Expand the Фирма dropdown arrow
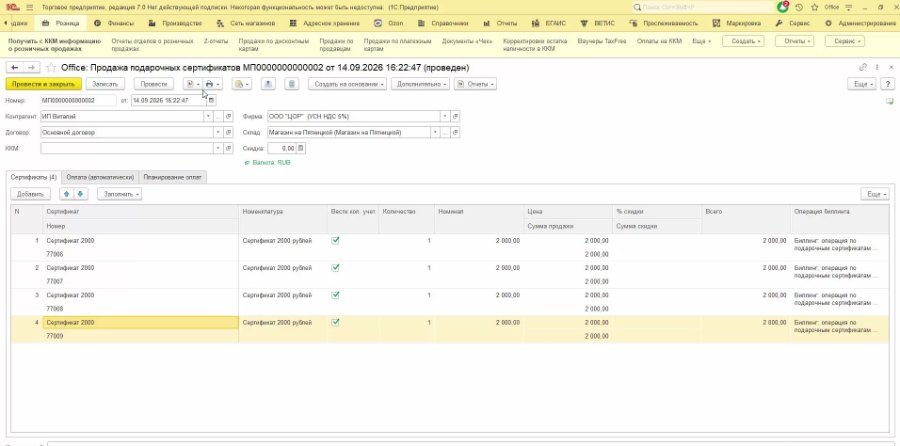 [x=445, y=117]
